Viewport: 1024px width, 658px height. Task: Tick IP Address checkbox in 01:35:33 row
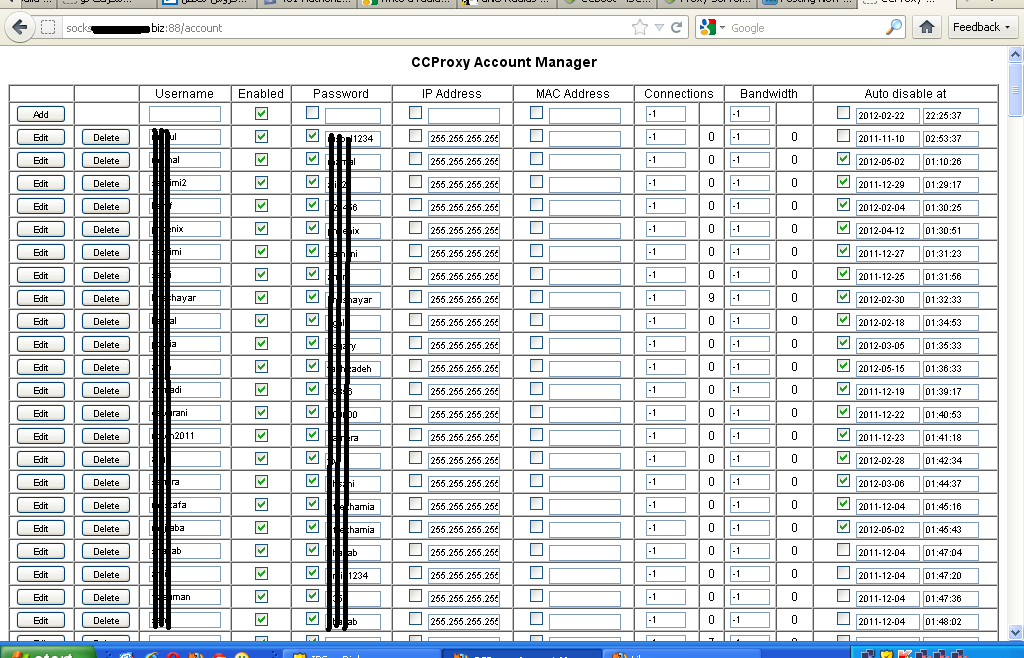tap(415, 343)
